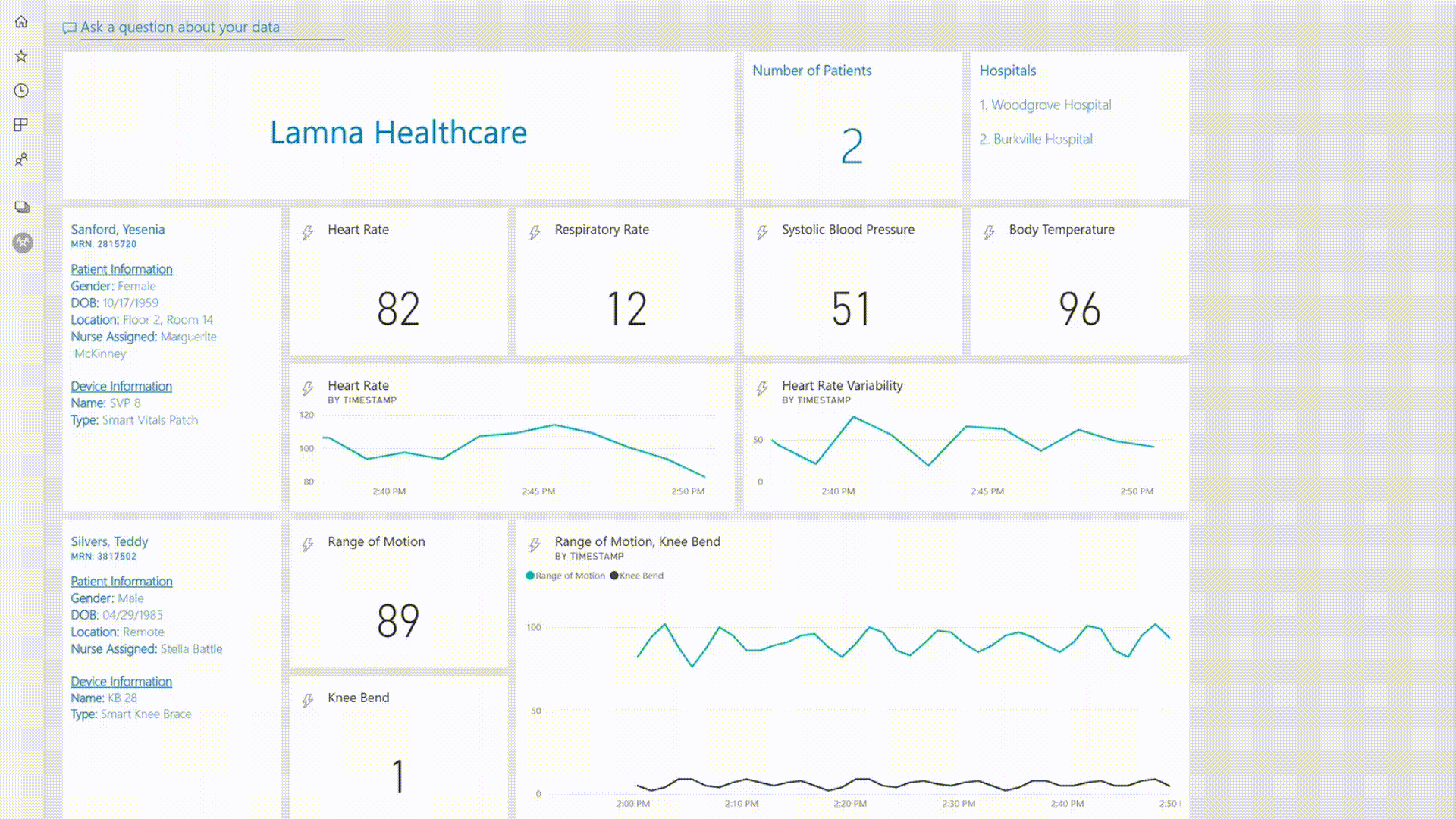Open Favorites star icon in sidebar
1456x819 pixels.
tap(21, 56)
